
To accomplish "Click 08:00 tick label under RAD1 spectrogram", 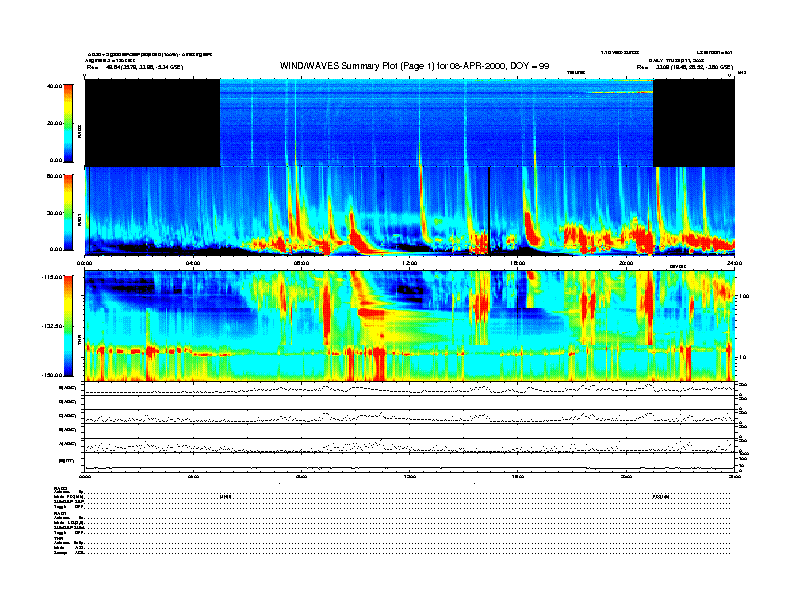I will 301,263.
